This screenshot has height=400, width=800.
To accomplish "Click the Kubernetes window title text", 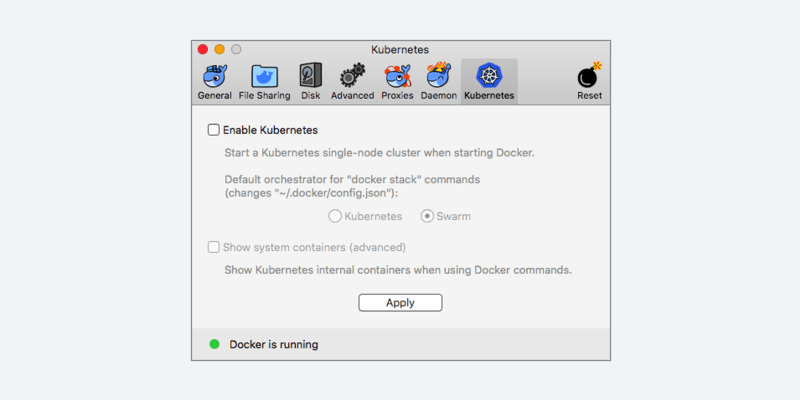I will pyautogui.click(x=400, y=49).
